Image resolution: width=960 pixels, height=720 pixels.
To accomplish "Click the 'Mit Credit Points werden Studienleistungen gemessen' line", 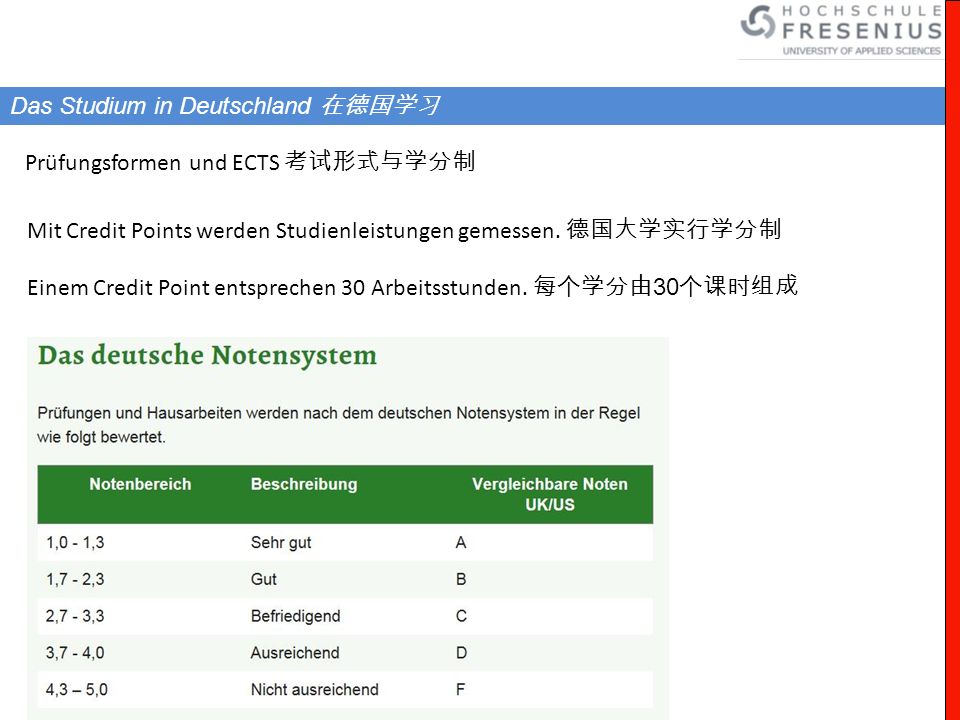I will pyautogui.click(x=294, y=231).
